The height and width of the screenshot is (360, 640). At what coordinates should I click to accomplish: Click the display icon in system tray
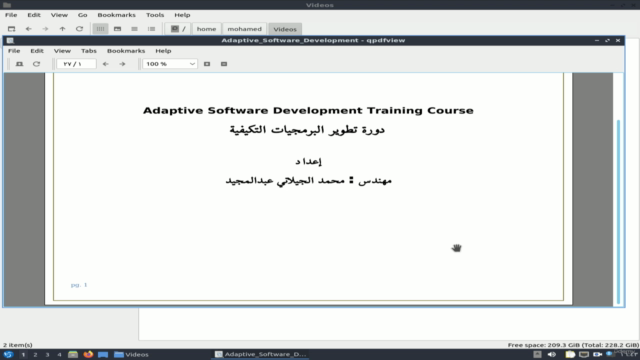tap(584, 354)
